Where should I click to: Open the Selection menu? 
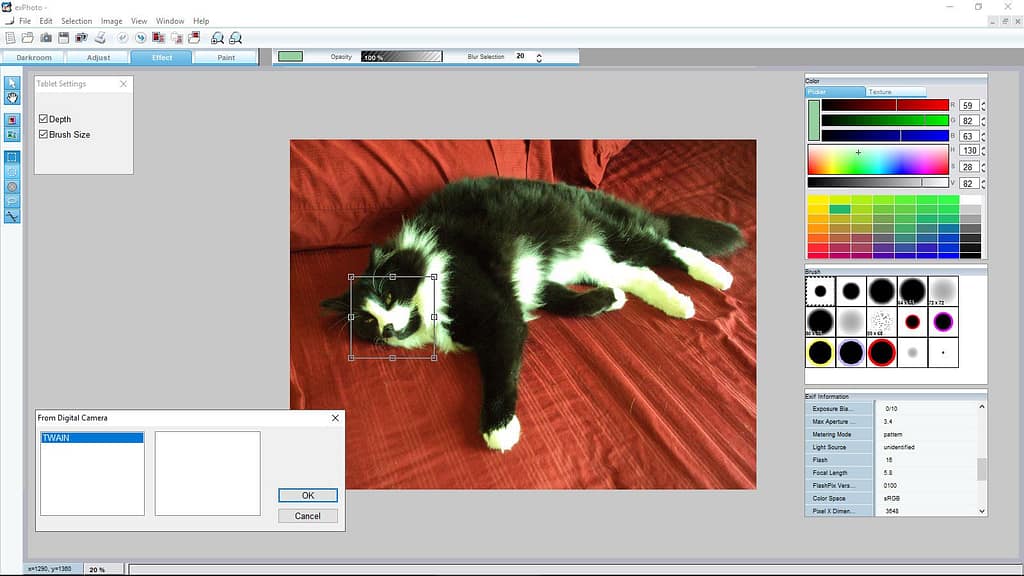pos(76,21)
